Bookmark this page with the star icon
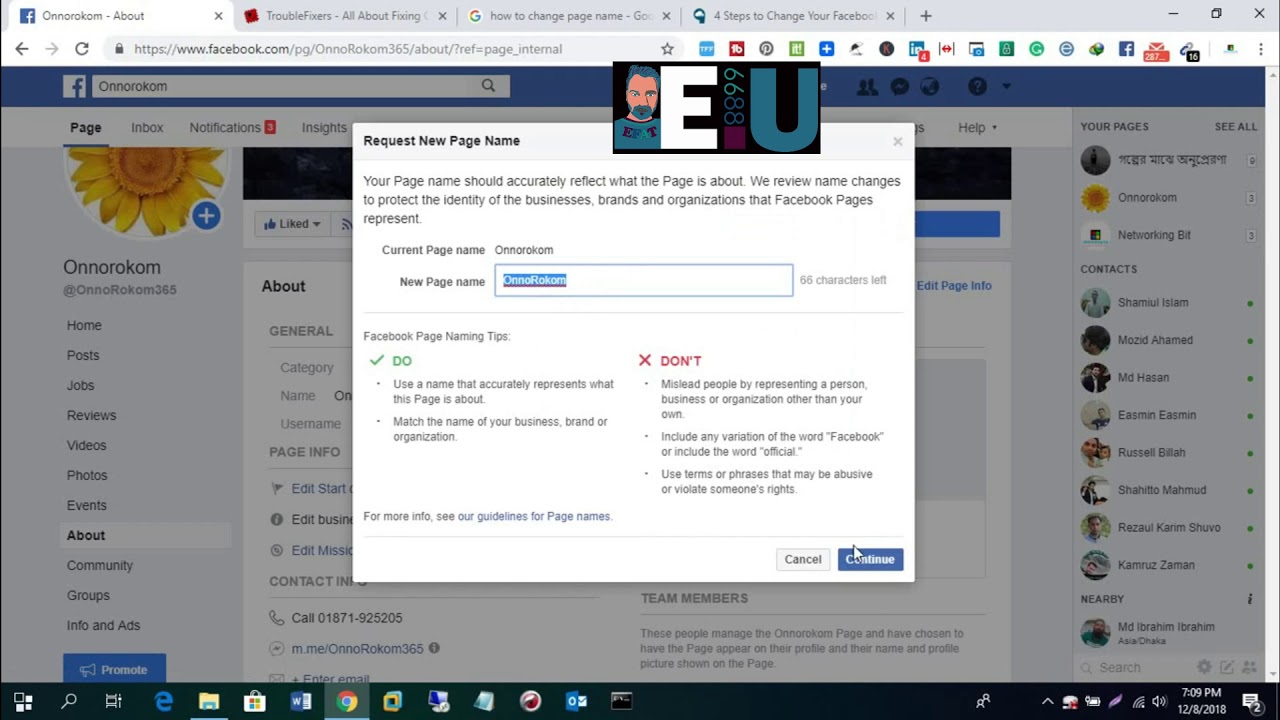Image resolution: width=1280 pixels, height=720 pixels. point(667,49)
